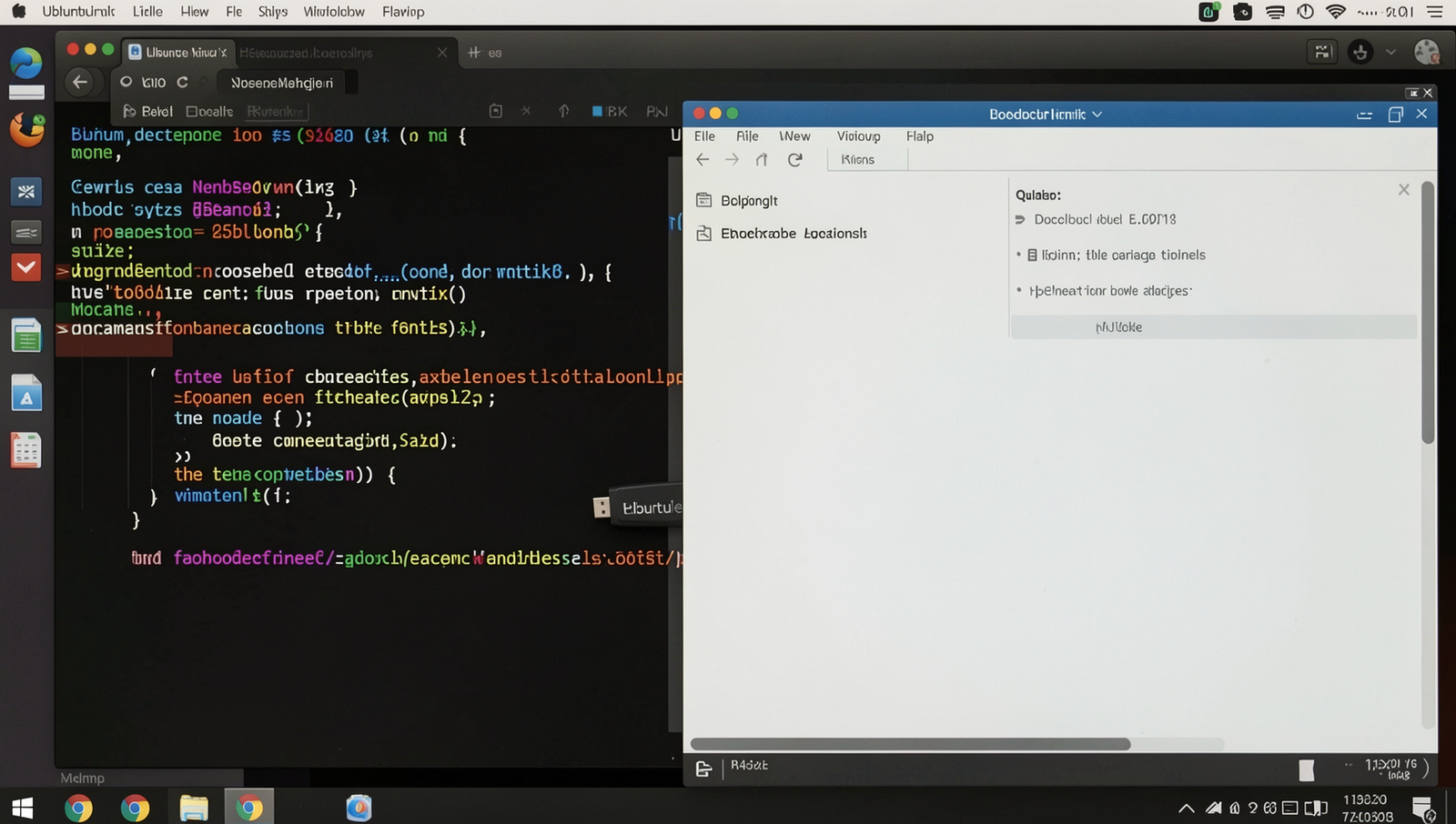
Task: Open the Boodoctr title dropdown chevron
Action: pyautogui.click(x=1097, y=114)
